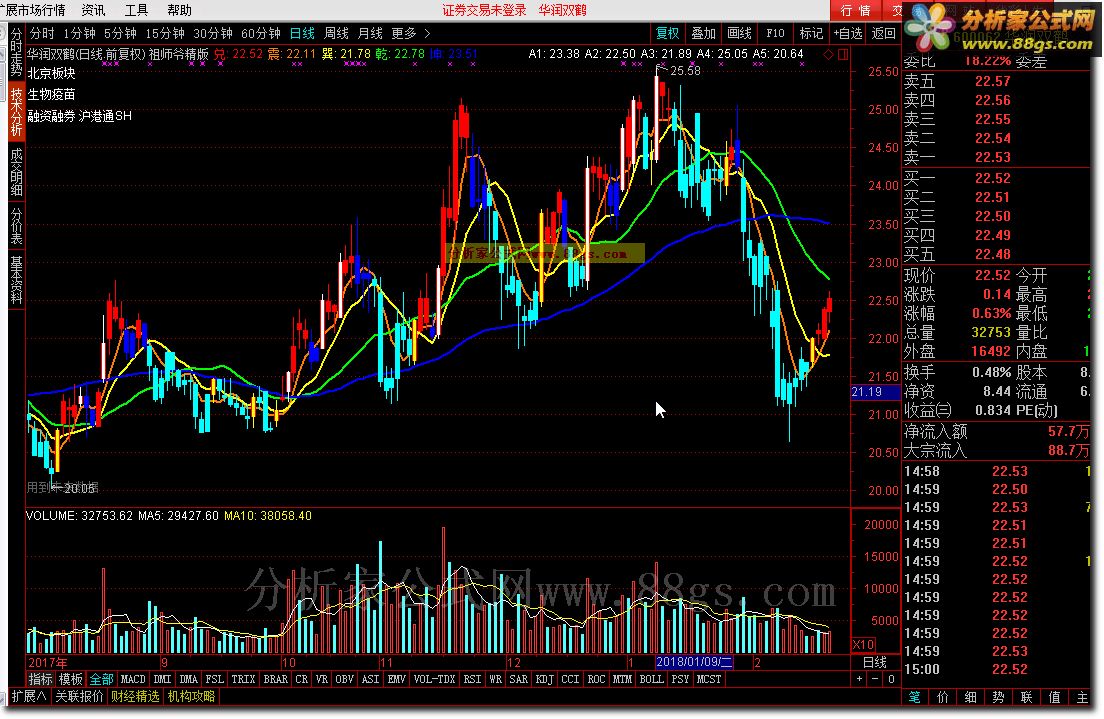Expand the 扩展 panel
The image size is (1104, 719).
click(x=29, y=696)
